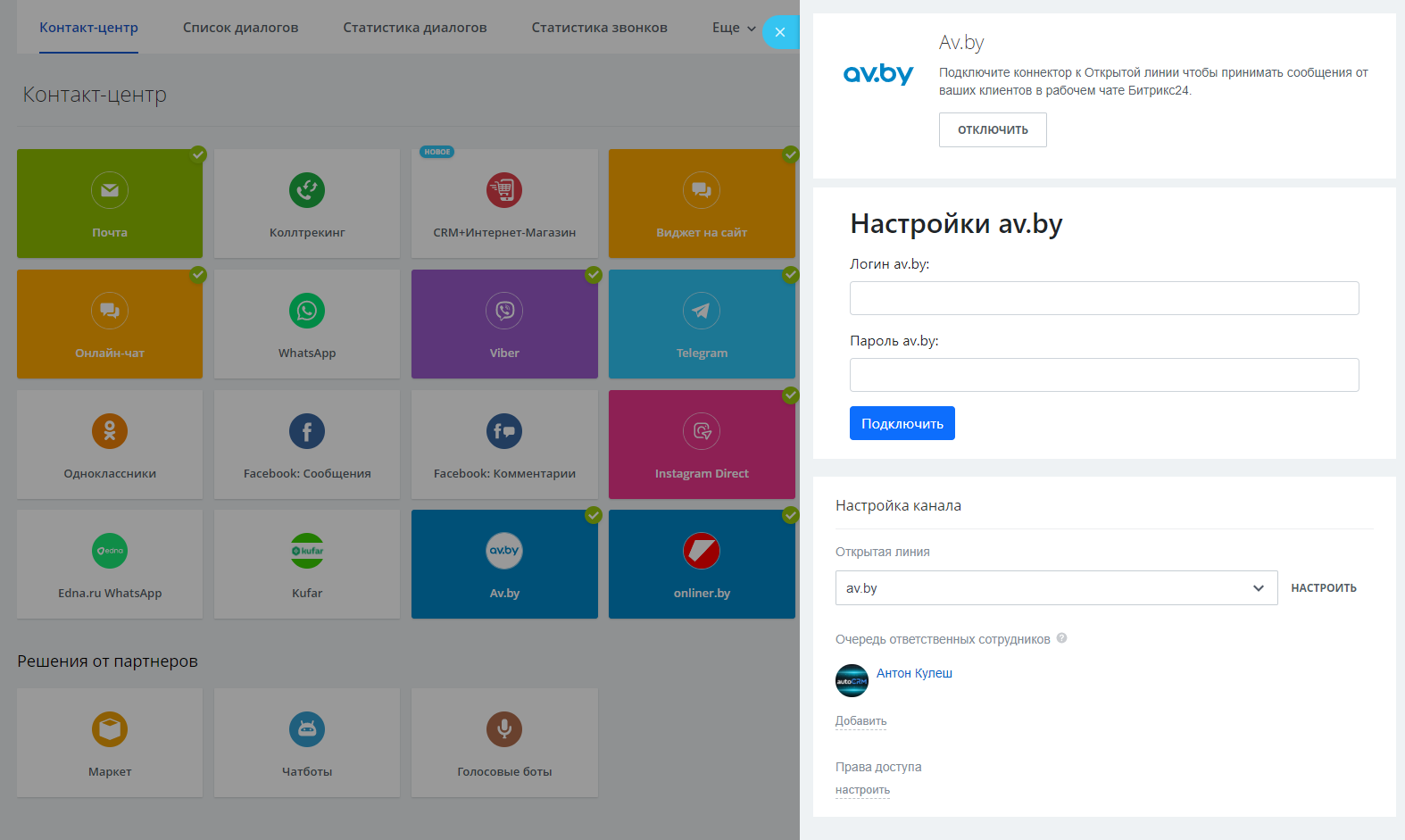Open the Kufar channel icon
Image resolution: width=1405 pixels, height=840 pixels.
click(307, 551)
